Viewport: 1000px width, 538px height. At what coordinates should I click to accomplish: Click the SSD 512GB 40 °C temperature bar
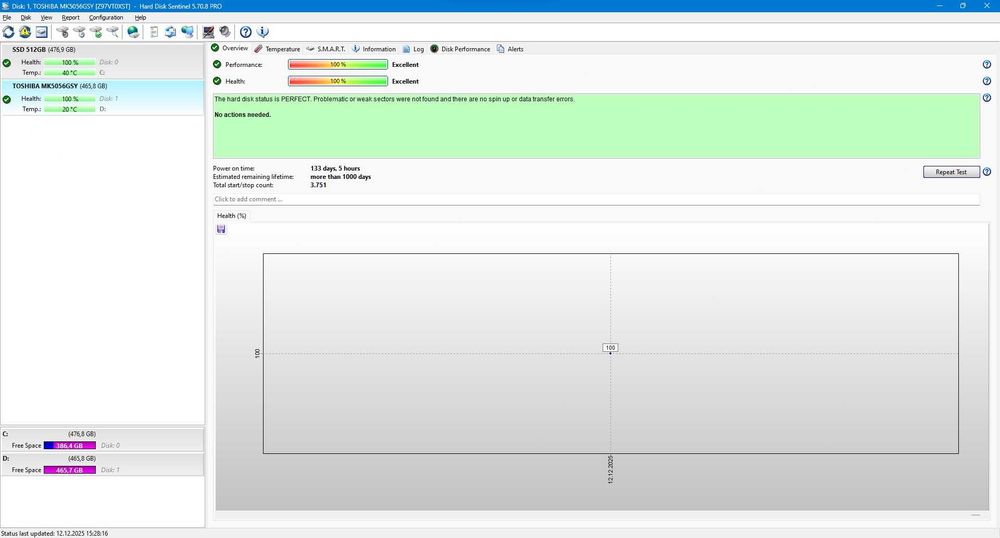70,73
